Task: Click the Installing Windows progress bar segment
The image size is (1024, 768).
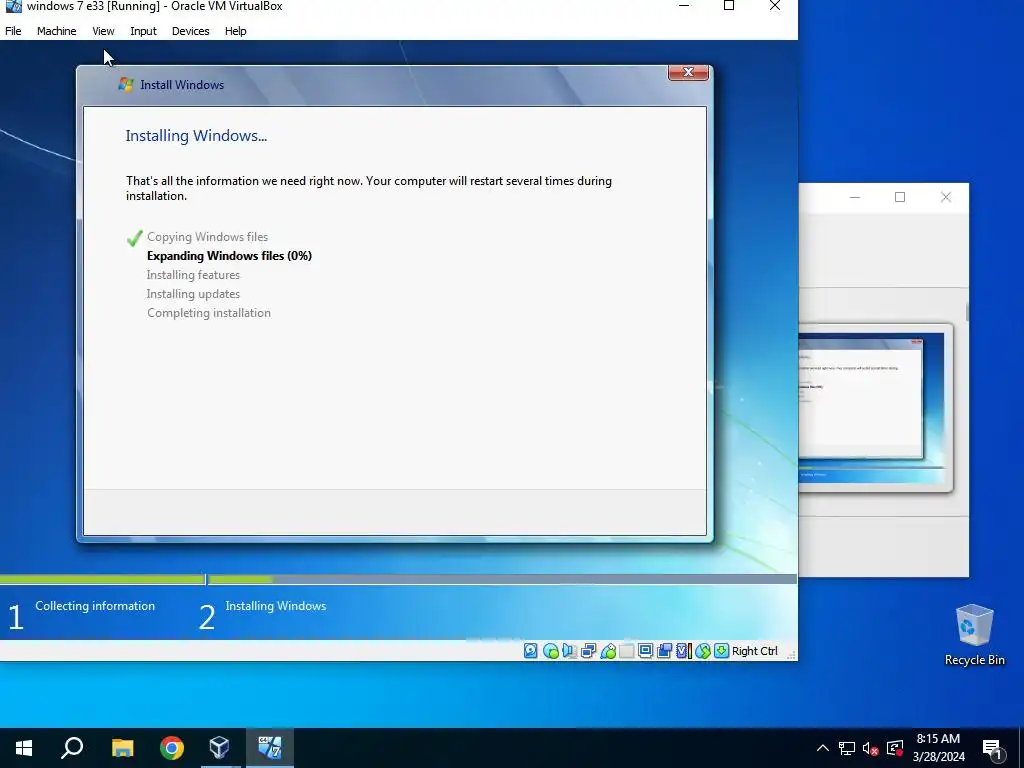Action: (x=502, y=579)
